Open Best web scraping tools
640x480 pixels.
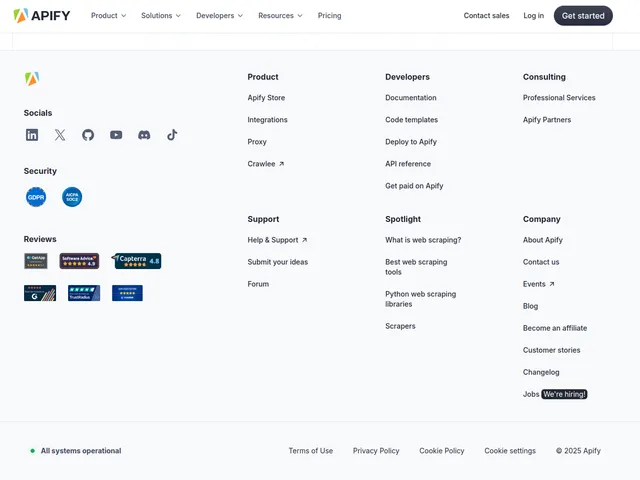416,267
